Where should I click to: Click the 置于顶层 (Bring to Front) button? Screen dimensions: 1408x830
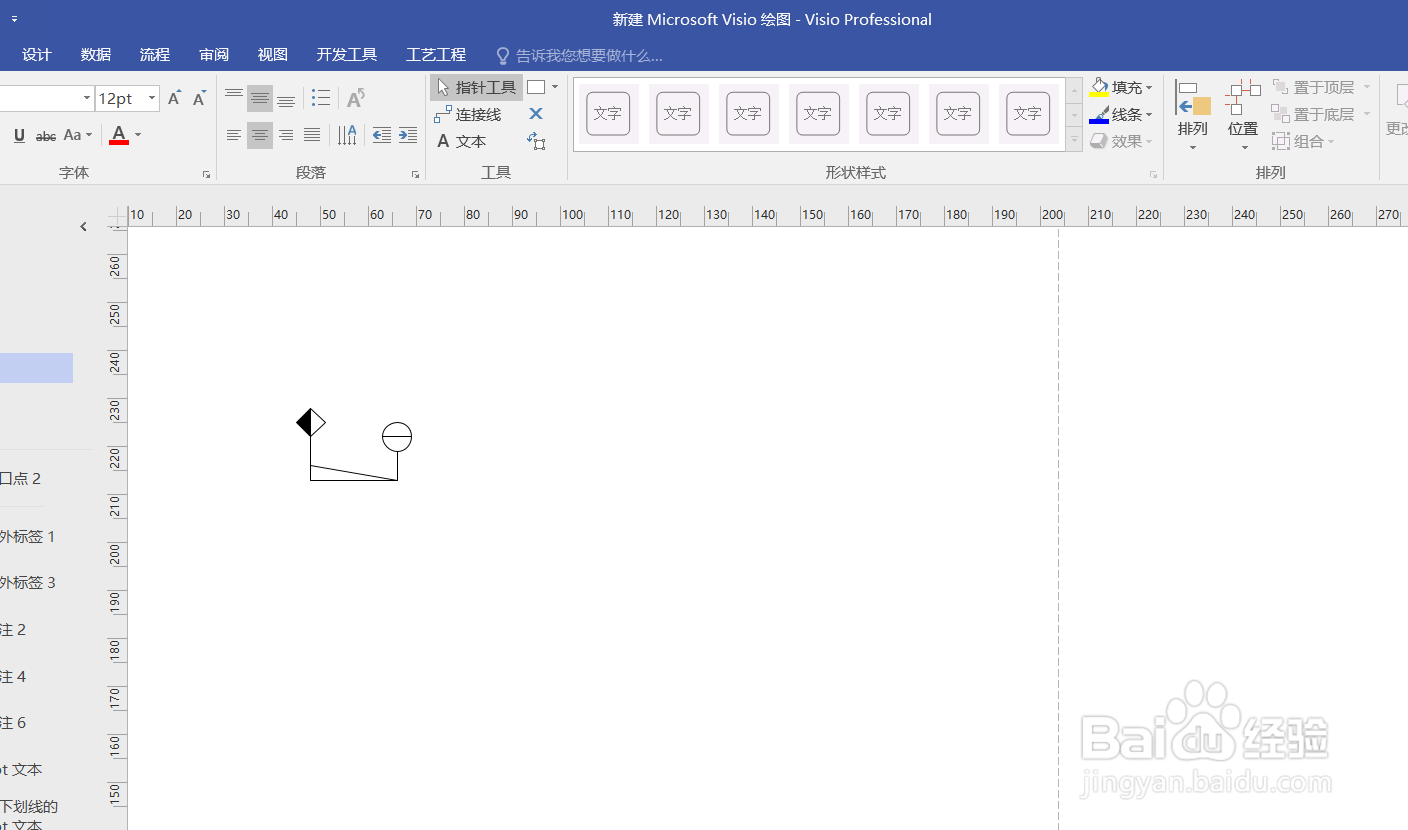pos(1322,86)
